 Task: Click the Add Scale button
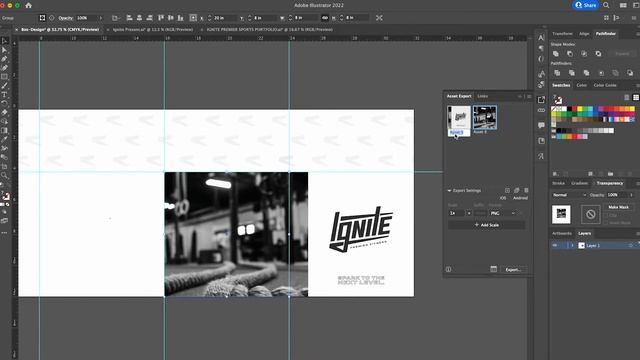point(487,225)
